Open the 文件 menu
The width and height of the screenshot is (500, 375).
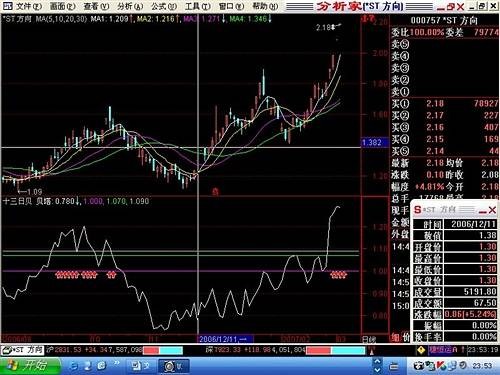pyautogui.click(x=29, y=6)
